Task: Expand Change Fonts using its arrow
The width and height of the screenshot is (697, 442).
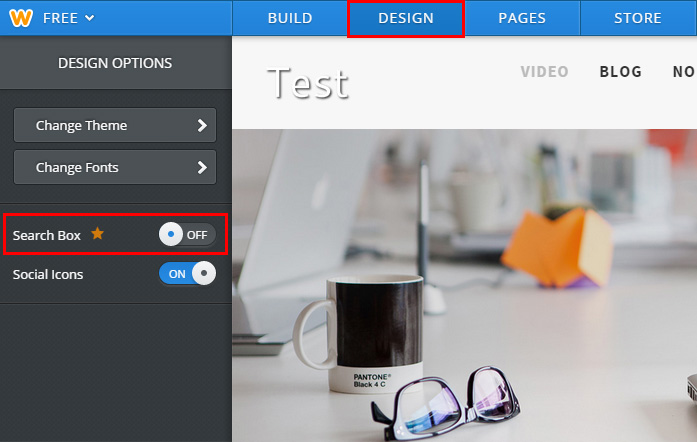Action: pyautogui.click(x=202, y=168)
